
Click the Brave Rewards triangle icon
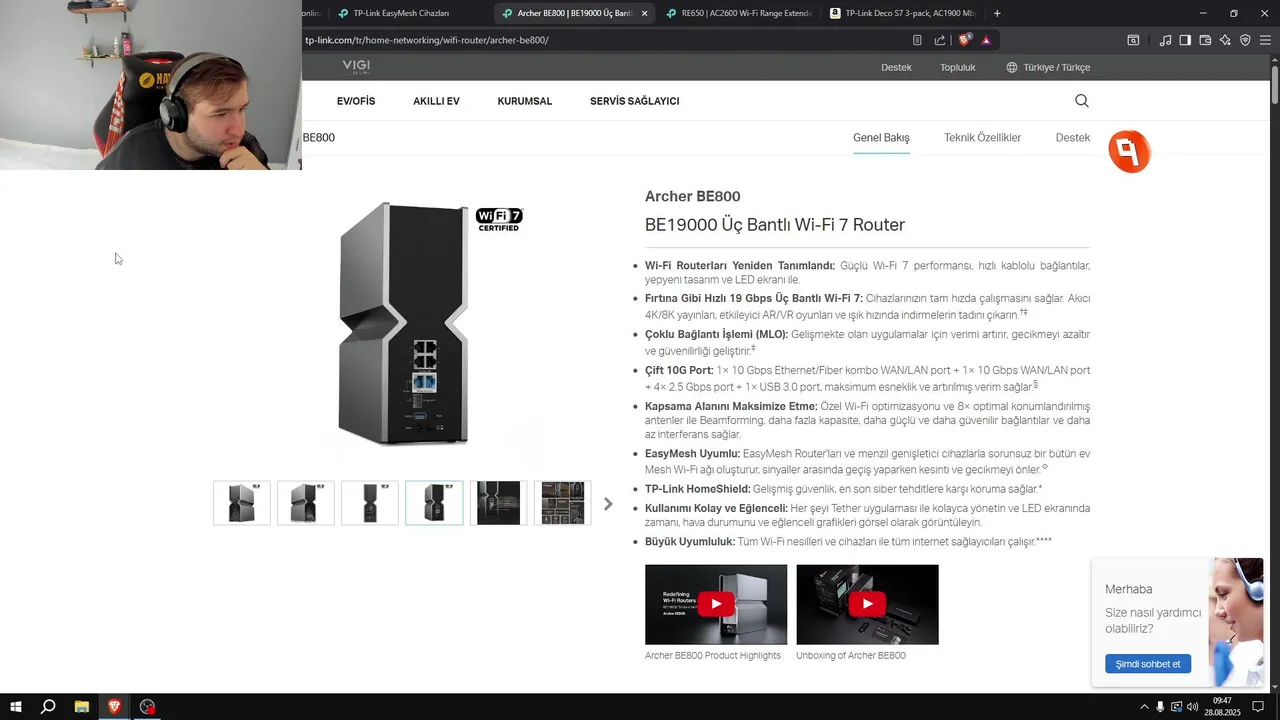(x=986, y=40)
